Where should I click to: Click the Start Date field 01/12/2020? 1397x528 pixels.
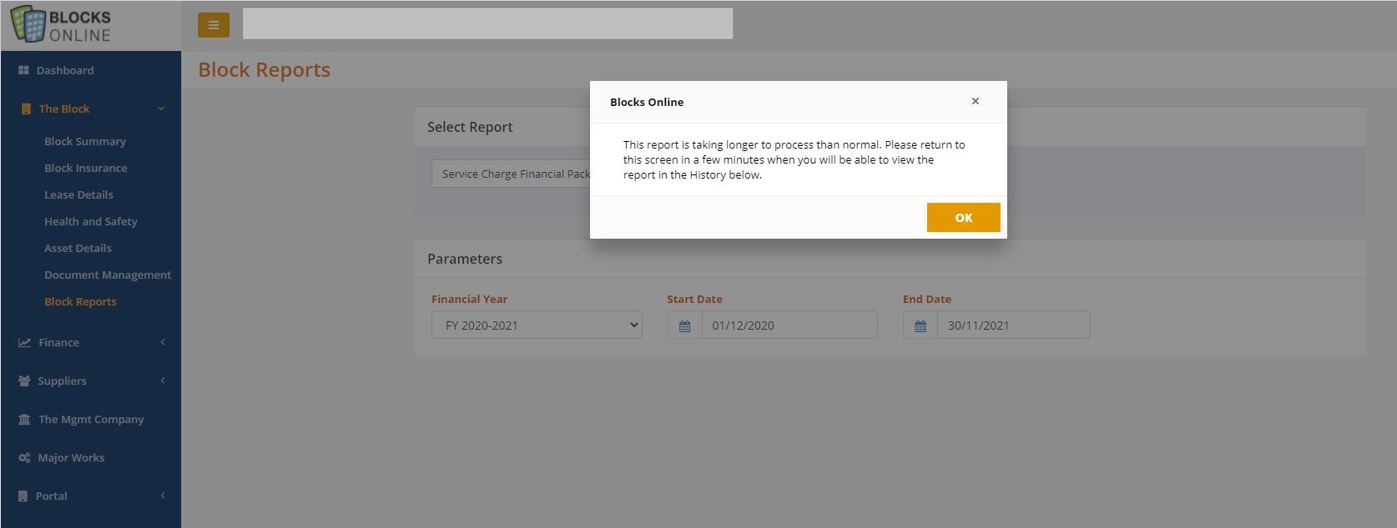(x=790, y=325)
